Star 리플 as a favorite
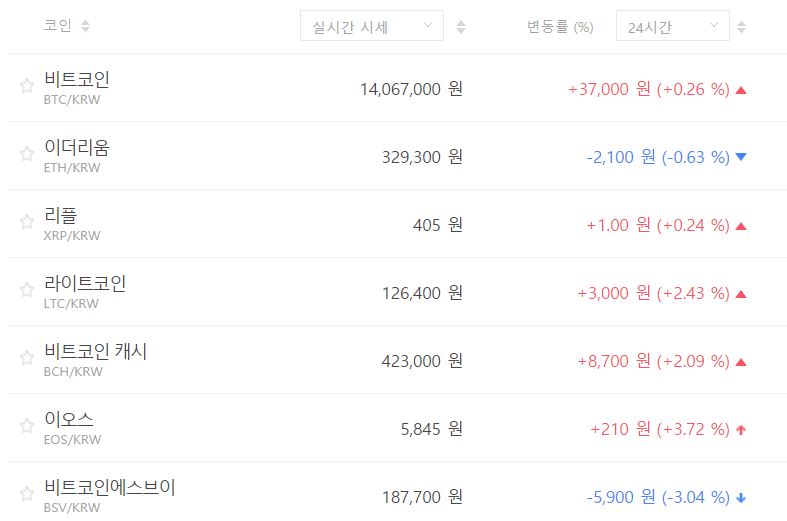Screen dimensions: 787x521 (x=27, y=223)
